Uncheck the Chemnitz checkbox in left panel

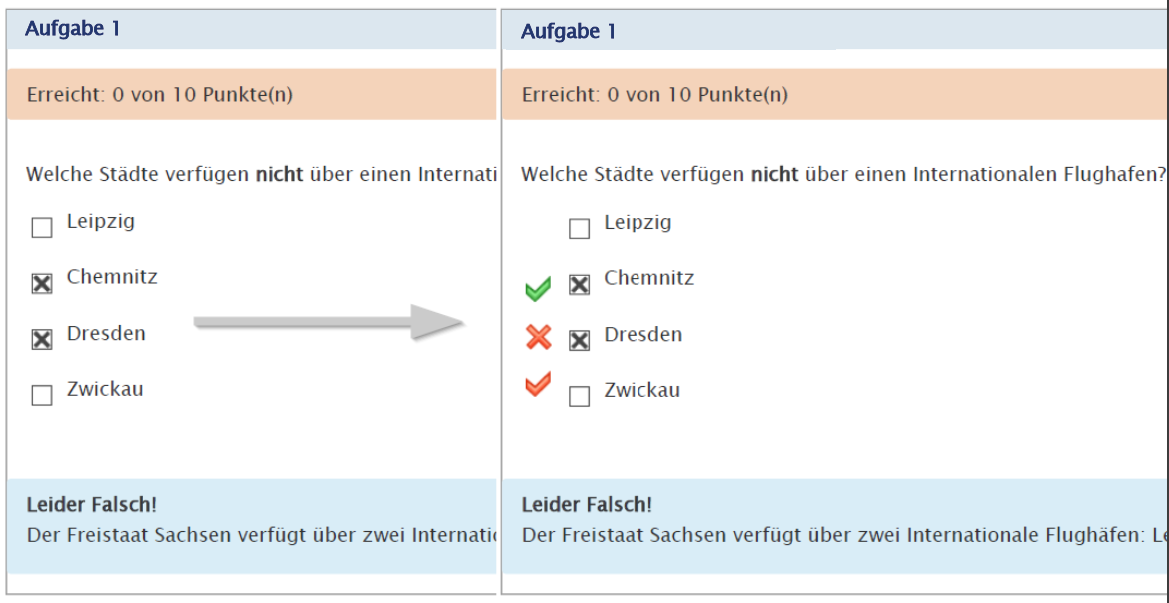click(42, 284)
